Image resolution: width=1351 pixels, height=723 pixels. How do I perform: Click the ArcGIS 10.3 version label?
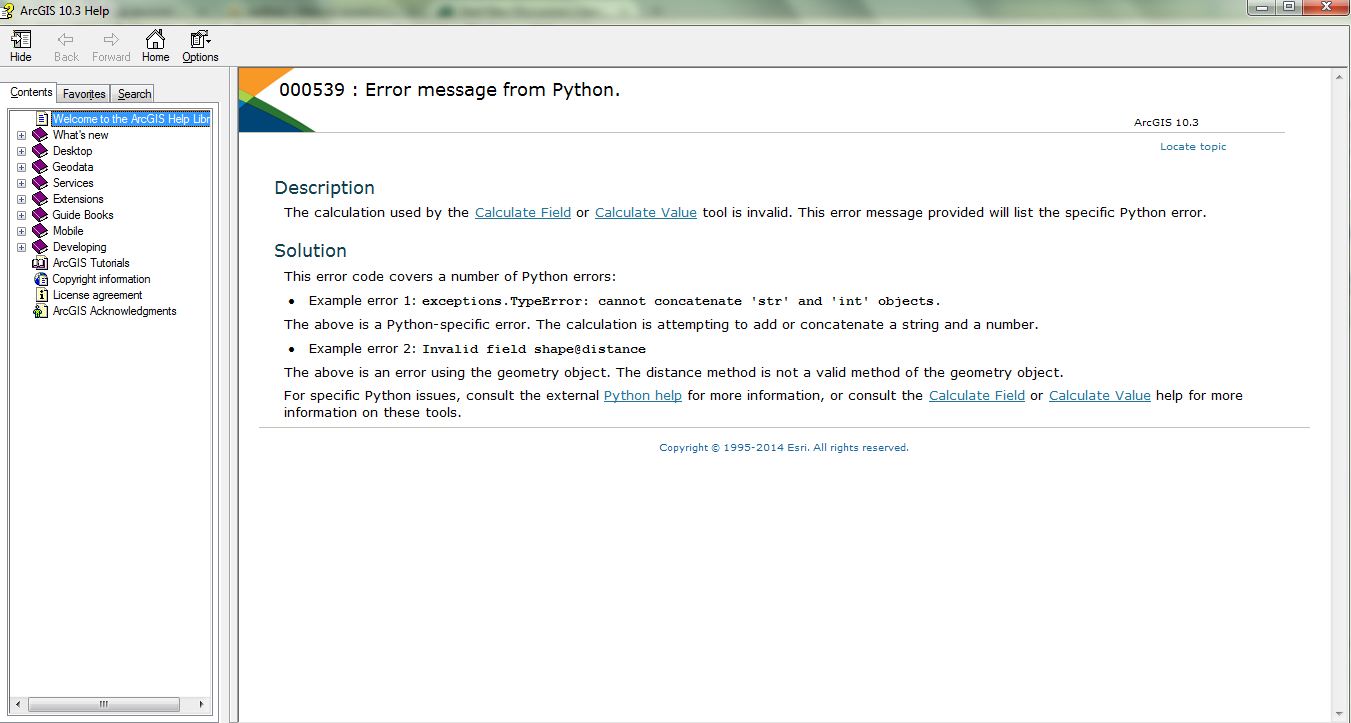(1166, 123)
